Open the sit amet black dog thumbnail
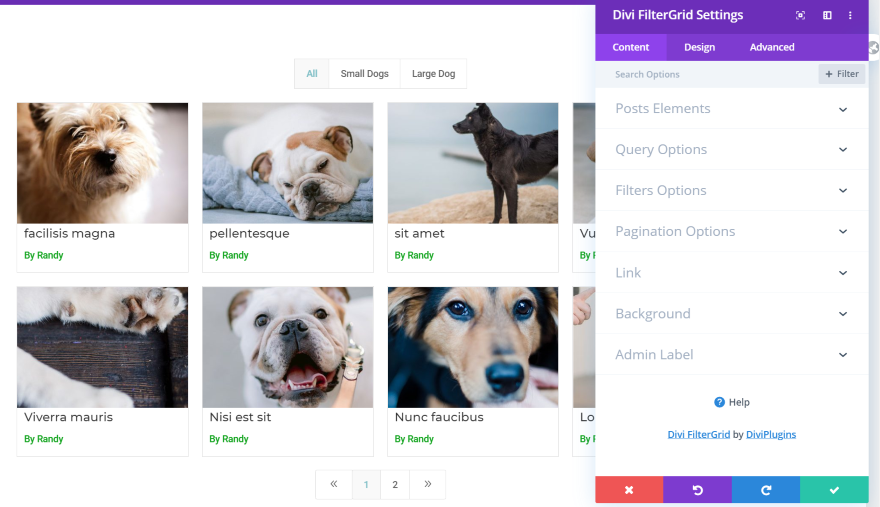This screenshot has height=507, width=880. [473, 163]
